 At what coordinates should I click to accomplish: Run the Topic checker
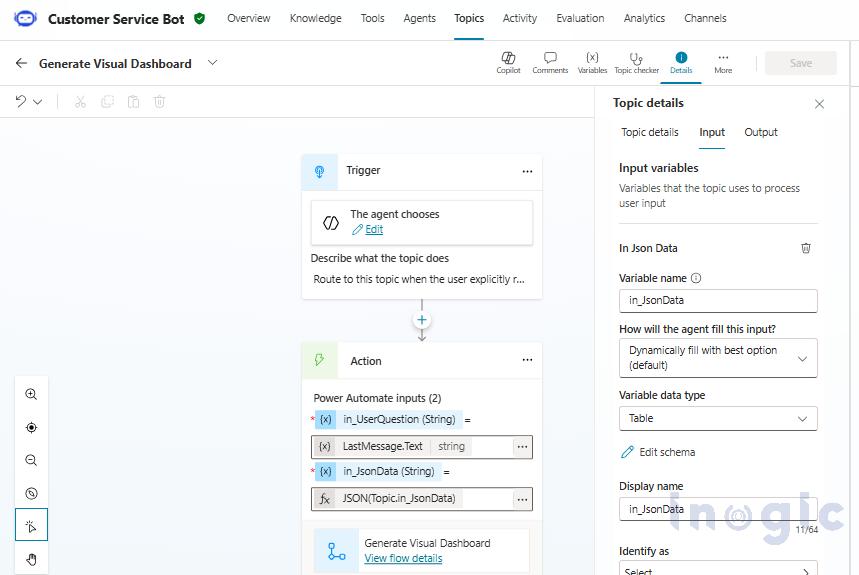coord(636,63)
